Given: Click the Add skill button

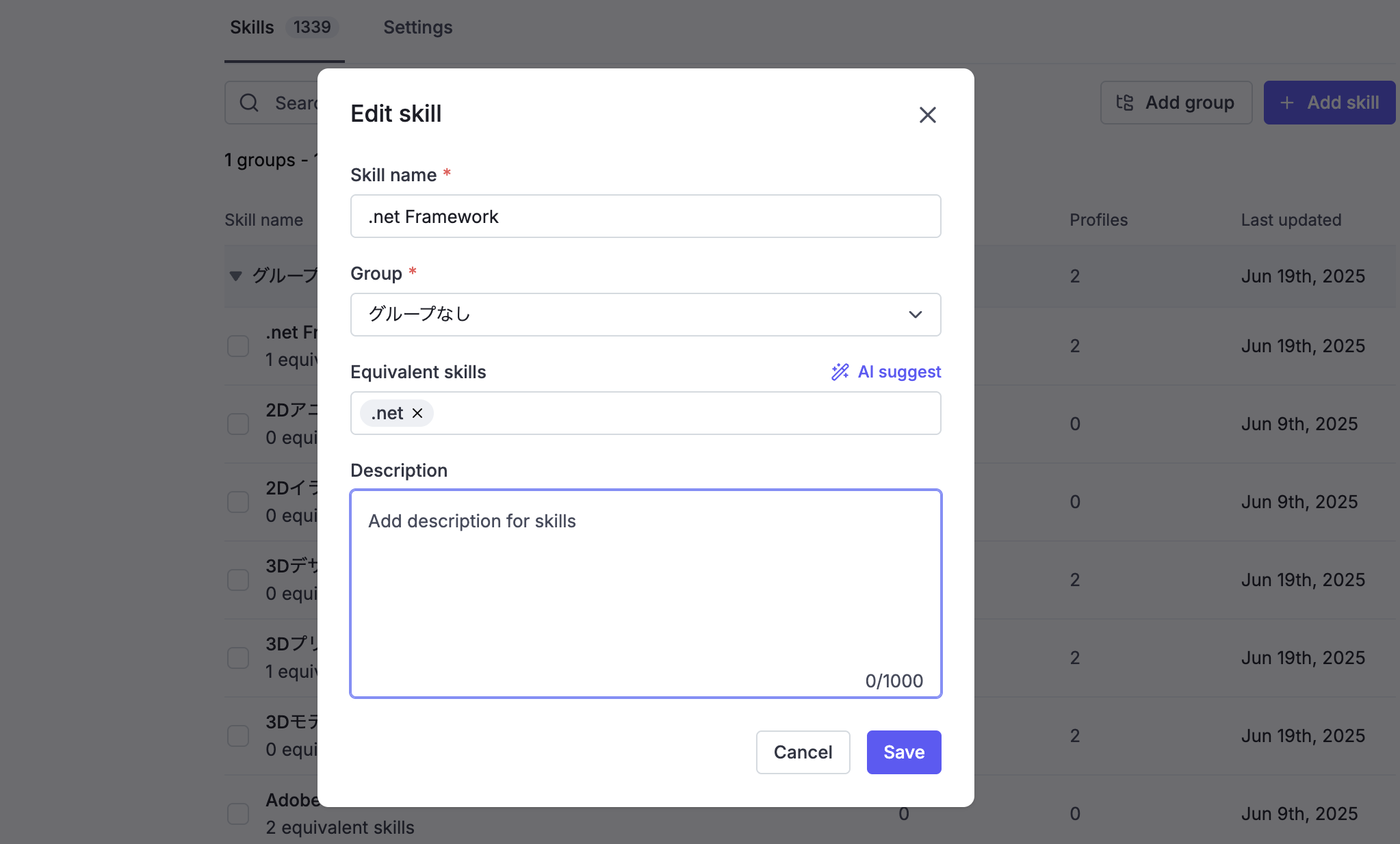Looking at the screenshot, I should [1329, 103].
